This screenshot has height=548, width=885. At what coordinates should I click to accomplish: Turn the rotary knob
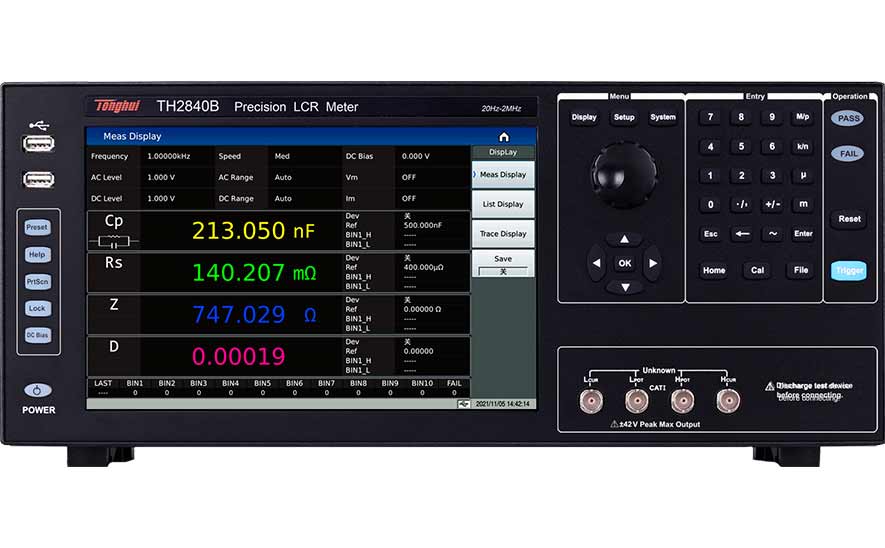point(624,174)
